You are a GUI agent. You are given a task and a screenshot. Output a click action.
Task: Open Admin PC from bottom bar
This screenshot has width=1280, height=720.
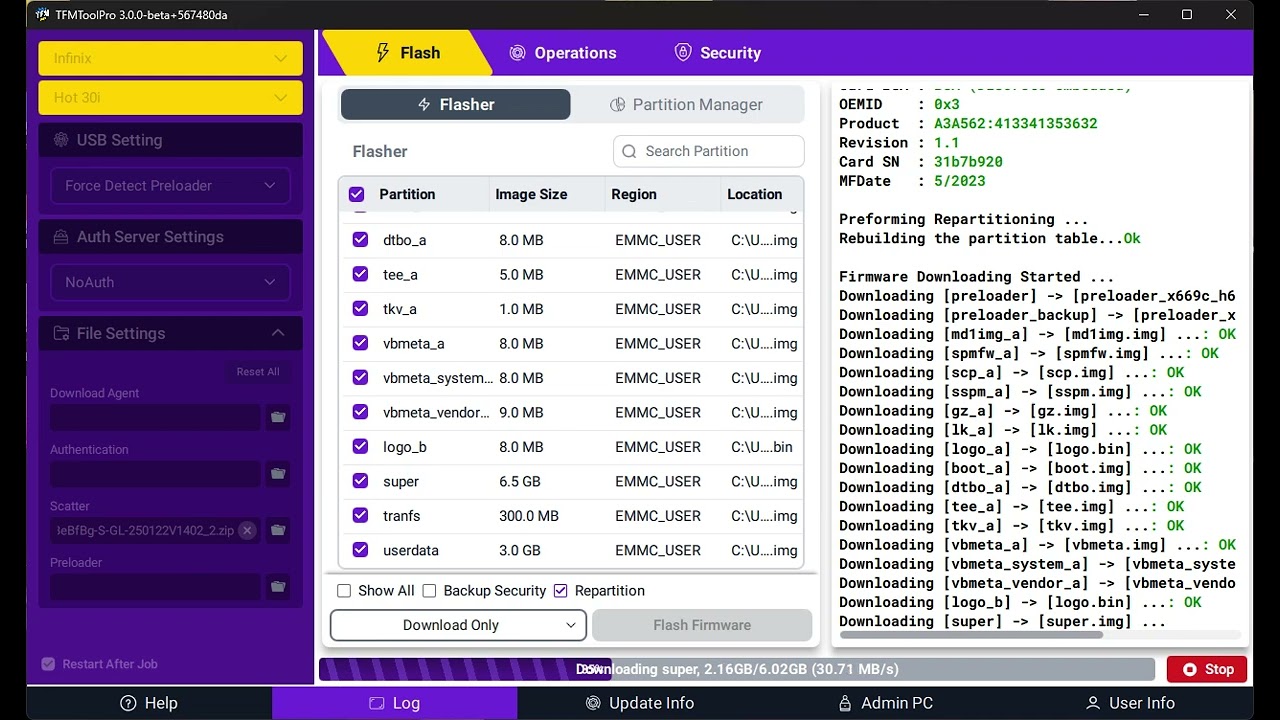pyautogui.click(x=885, y=703)
